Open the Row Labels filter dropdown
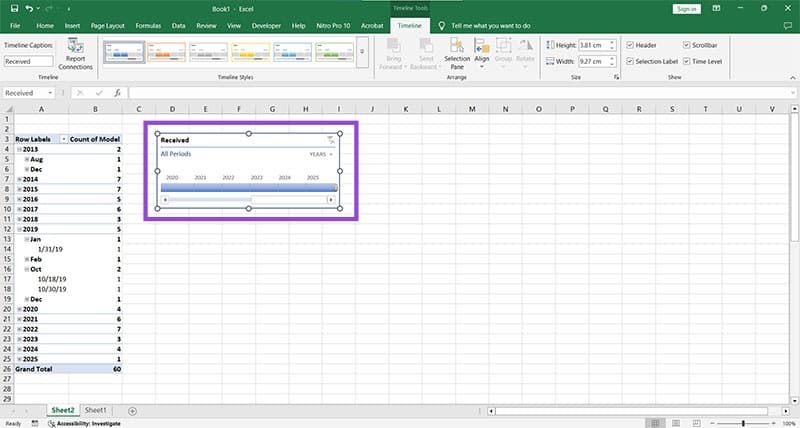The width and height of the screenshot is (800, 428). (x=64, y=139)
